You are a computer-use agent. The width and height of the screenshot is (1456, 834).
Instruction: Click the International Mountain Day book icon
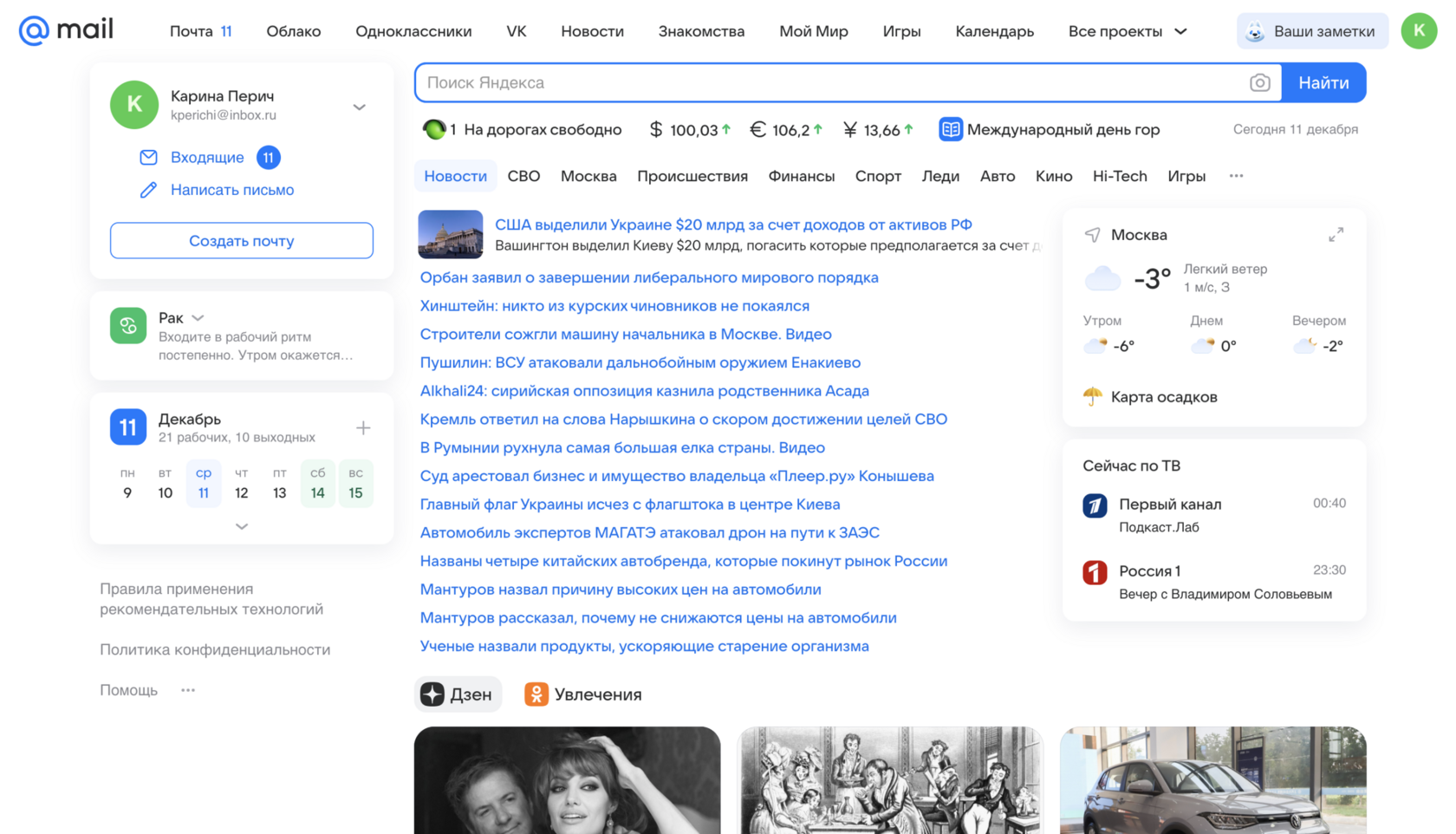[951, 129]
